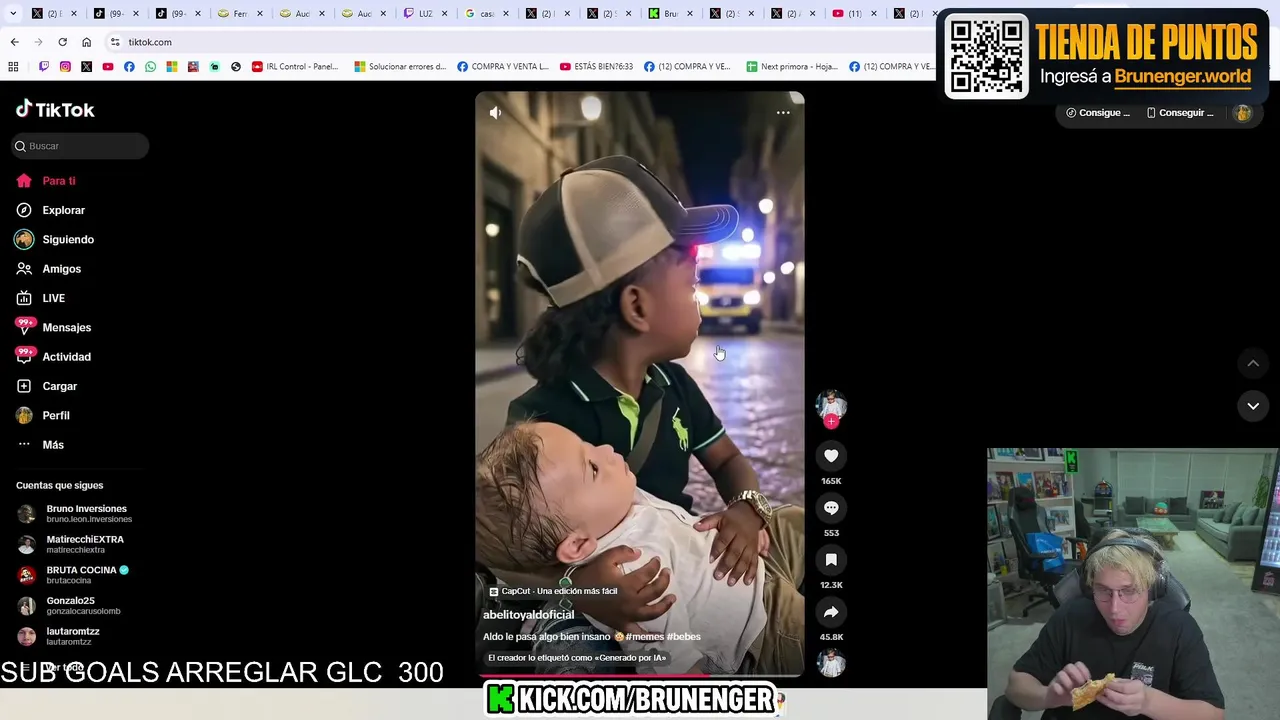The width and height of the screenshot is (1280, 720).
Task: Click the CapCut edición más fácil label
Action: tap(553, 591)
